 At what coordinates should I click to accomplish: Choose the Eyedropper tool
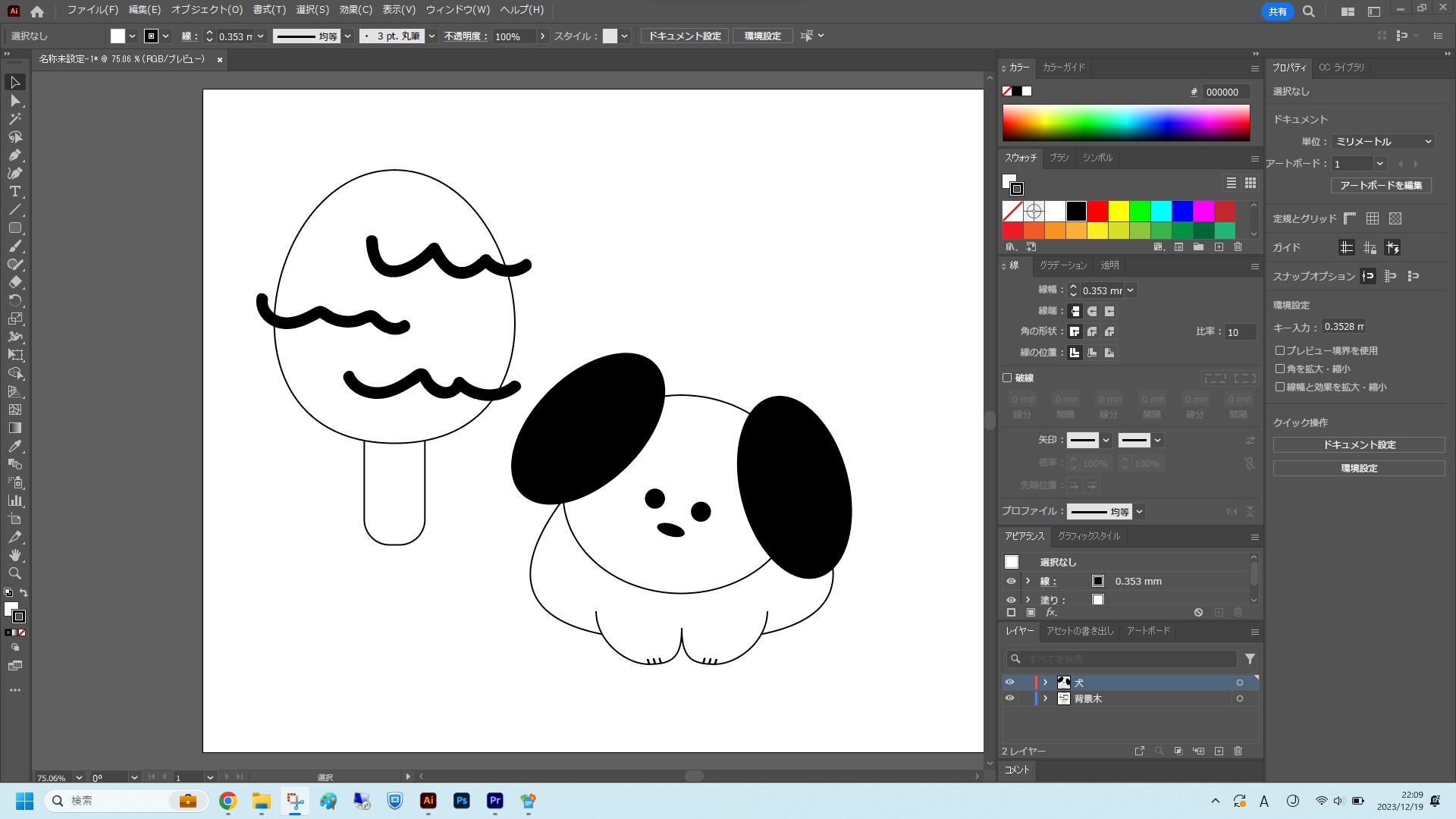click(x=14, y=446)
